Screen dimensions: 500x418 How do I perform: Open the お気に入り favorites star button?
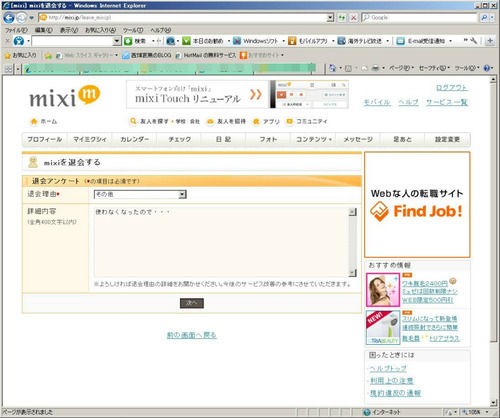coord(21,55)
